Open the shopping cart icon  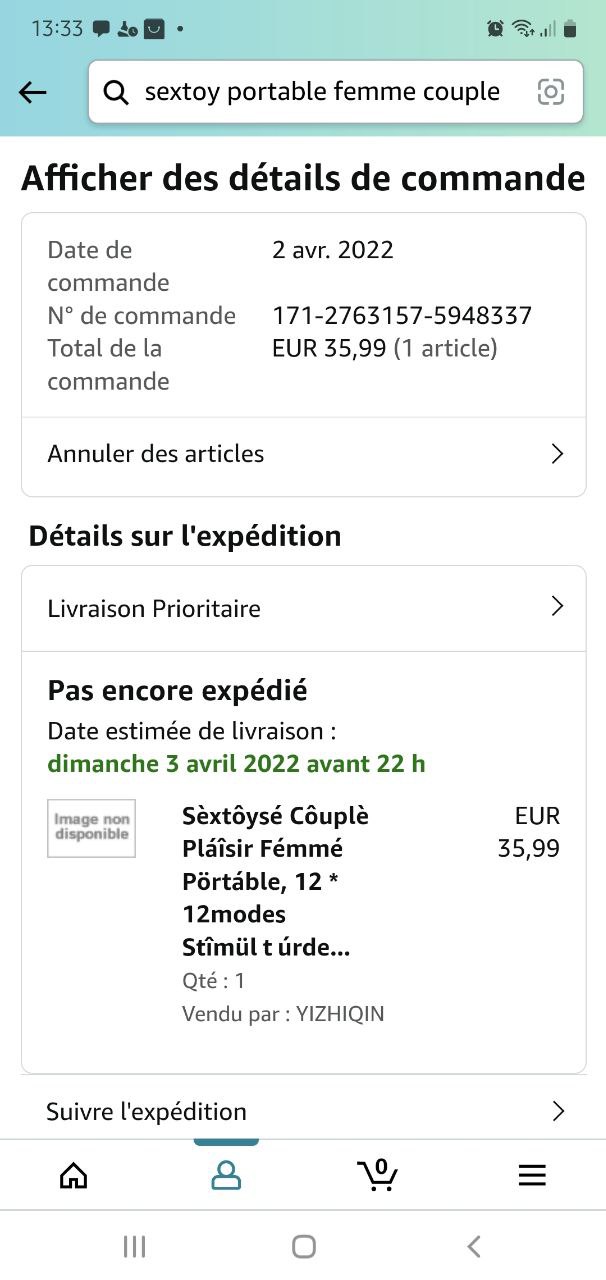pos(378,1175)
